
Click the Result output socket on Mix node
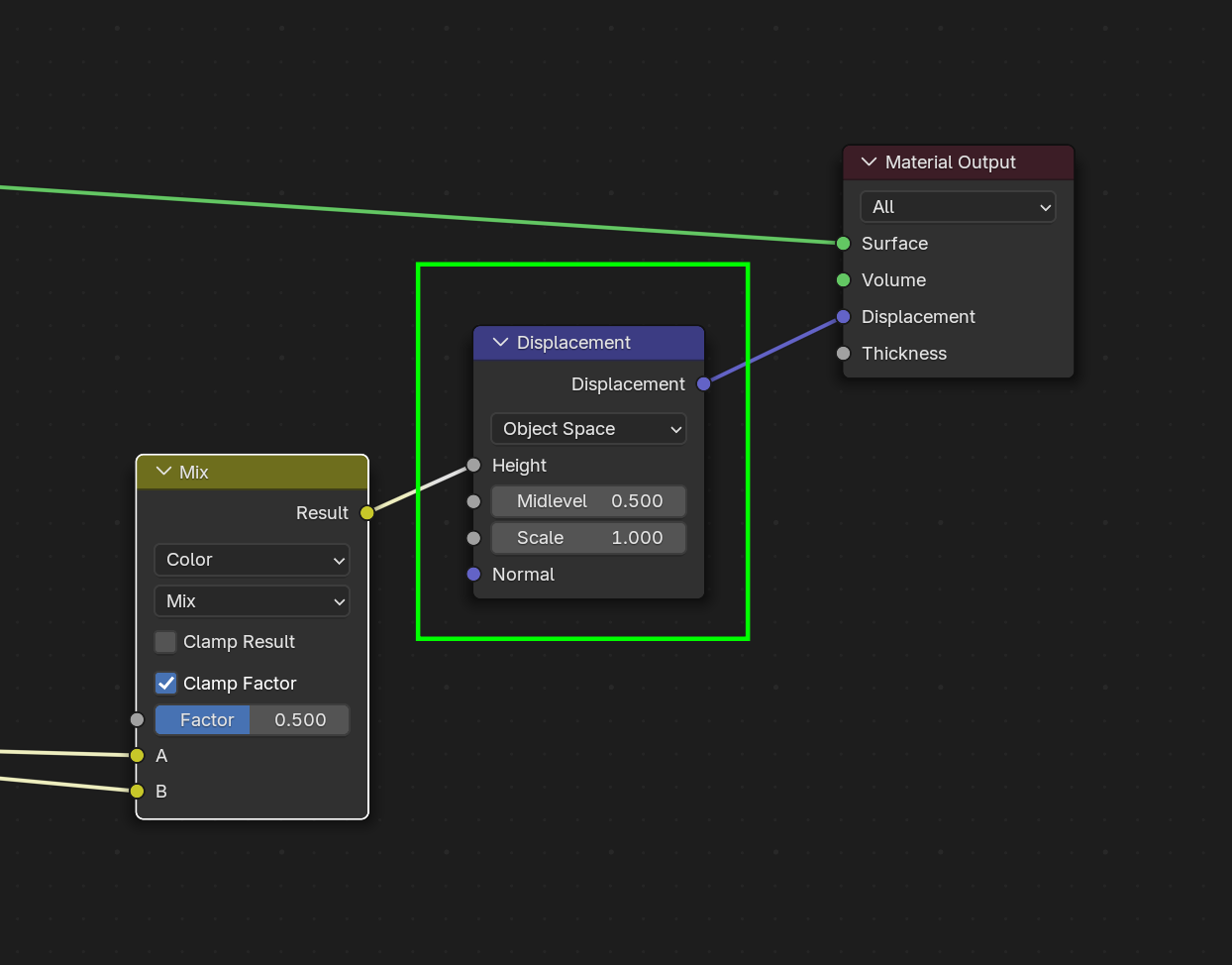tap(367, 513)
